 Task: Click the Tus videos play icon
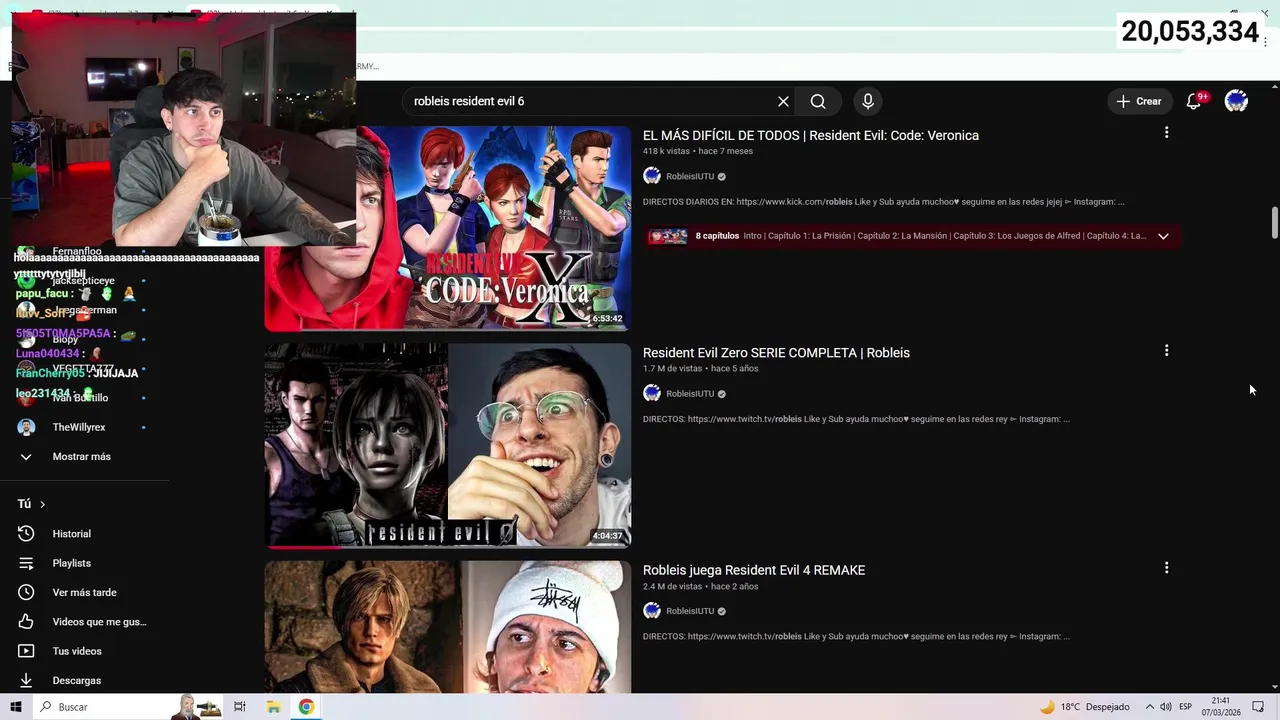pos(26,651)
